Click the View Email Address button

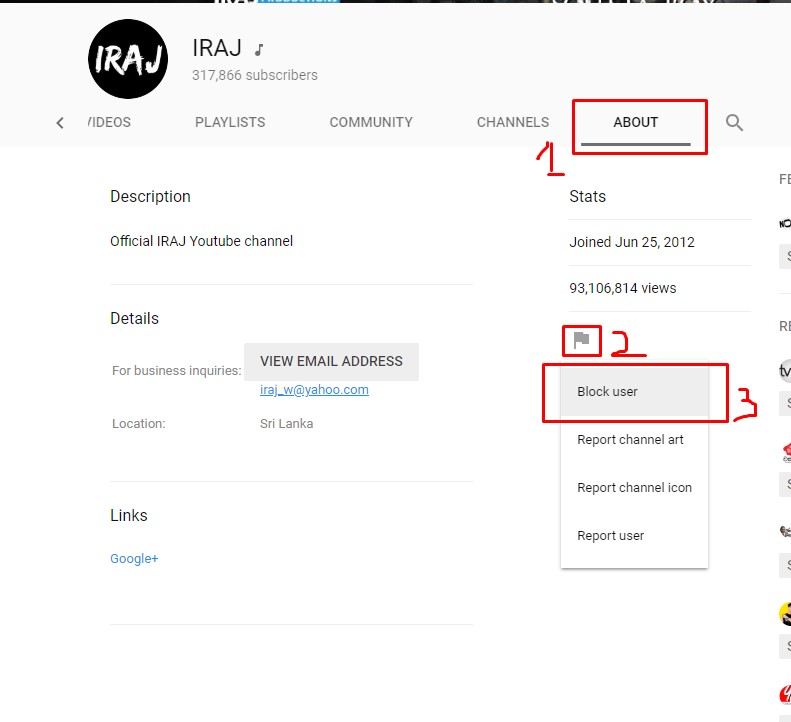pyautogui.click(x=331, y=361)
